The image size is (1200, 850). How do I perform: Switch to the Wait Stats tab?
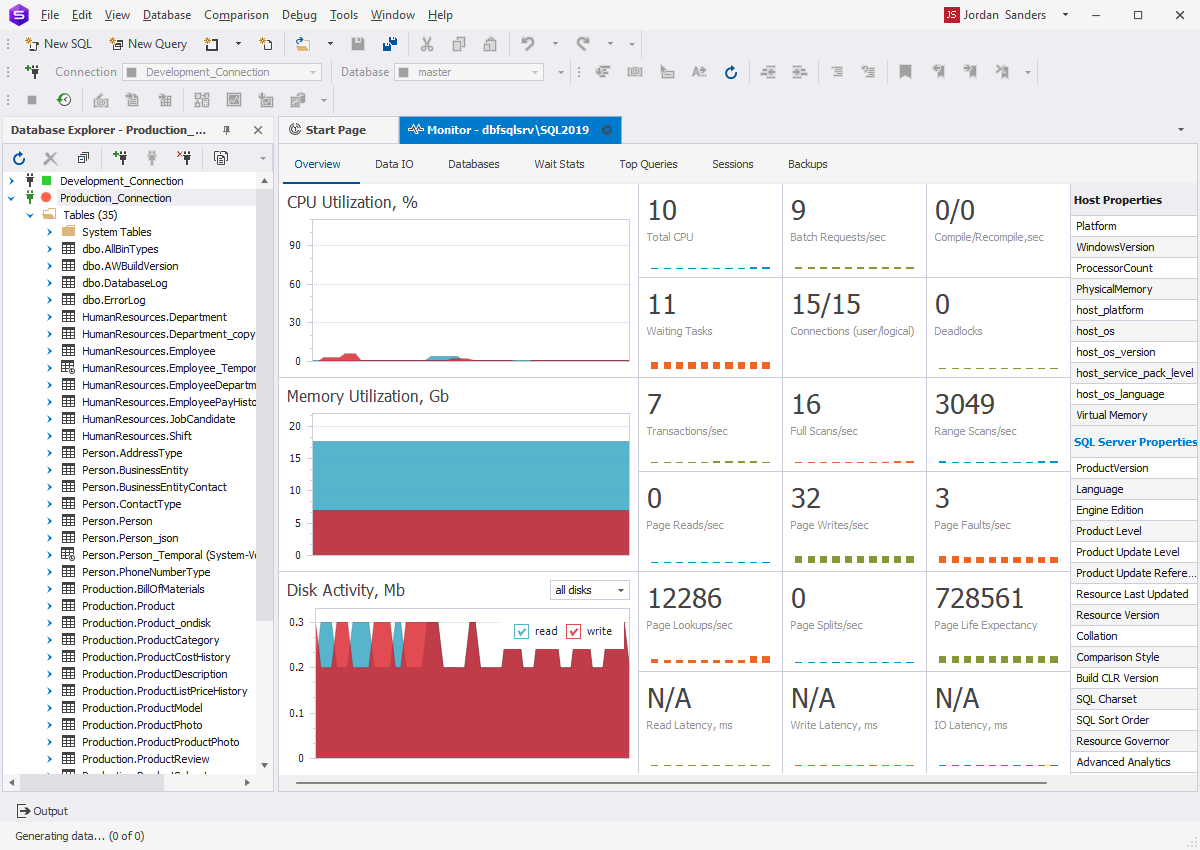pos(559,164)
